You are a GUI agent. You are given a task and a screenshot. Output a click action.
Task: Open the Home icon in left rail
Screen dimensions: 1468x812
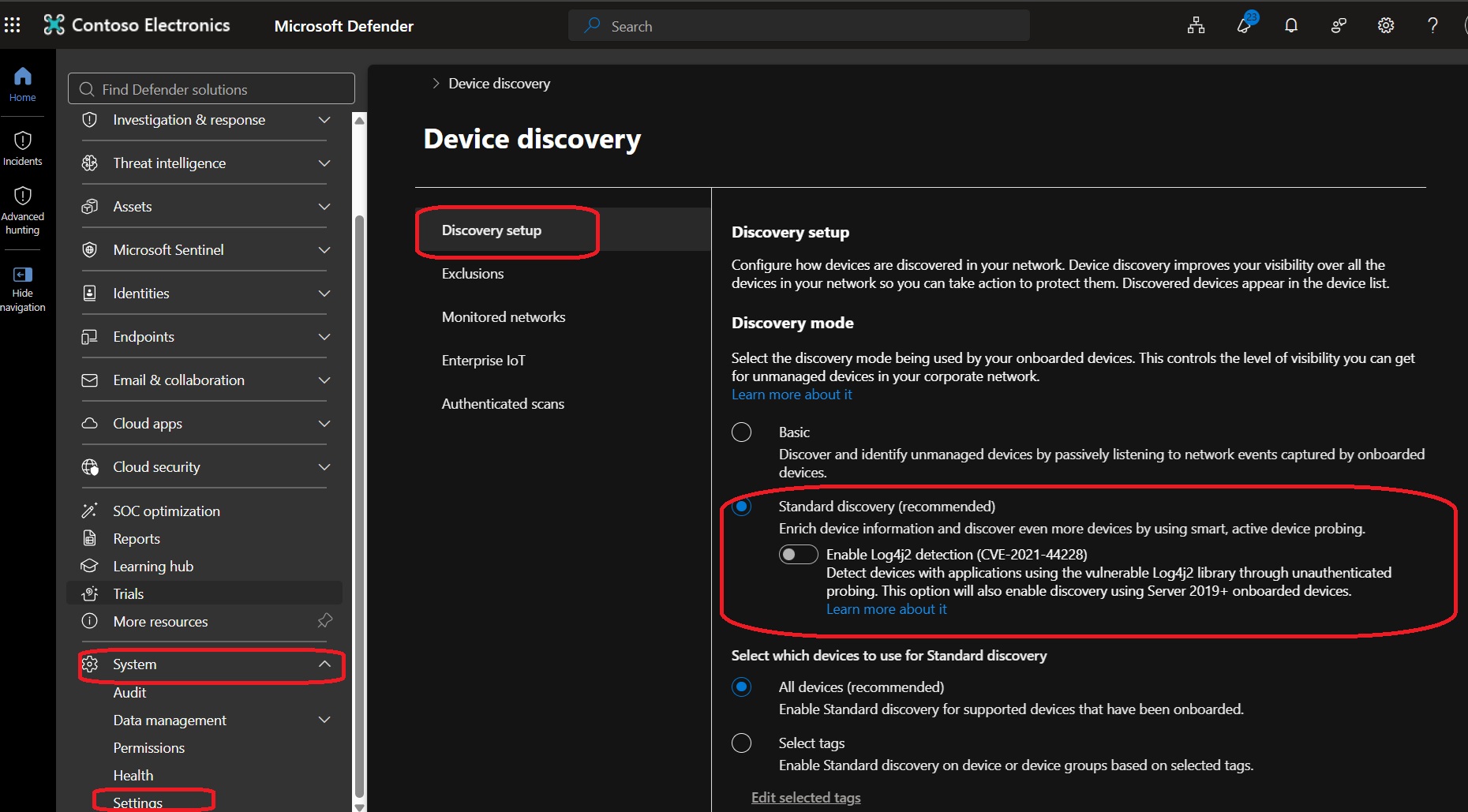pos(23,77)
